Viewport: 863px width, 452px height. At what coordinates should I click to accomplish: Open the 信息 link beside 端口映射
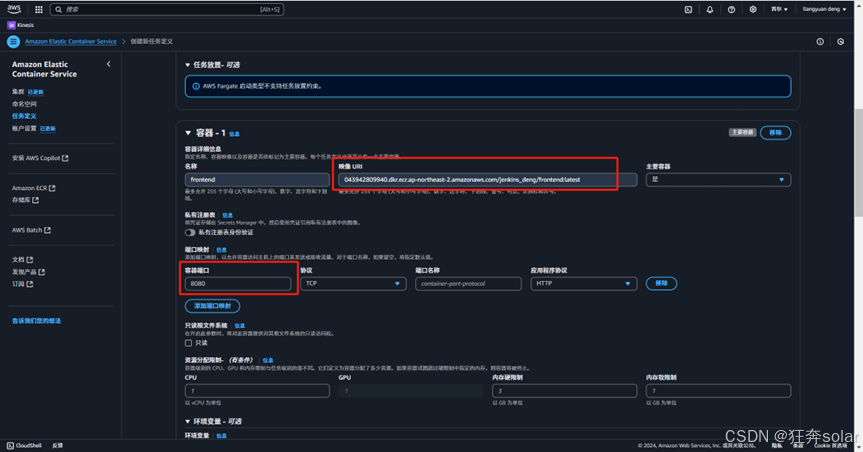tap(221, 250)
